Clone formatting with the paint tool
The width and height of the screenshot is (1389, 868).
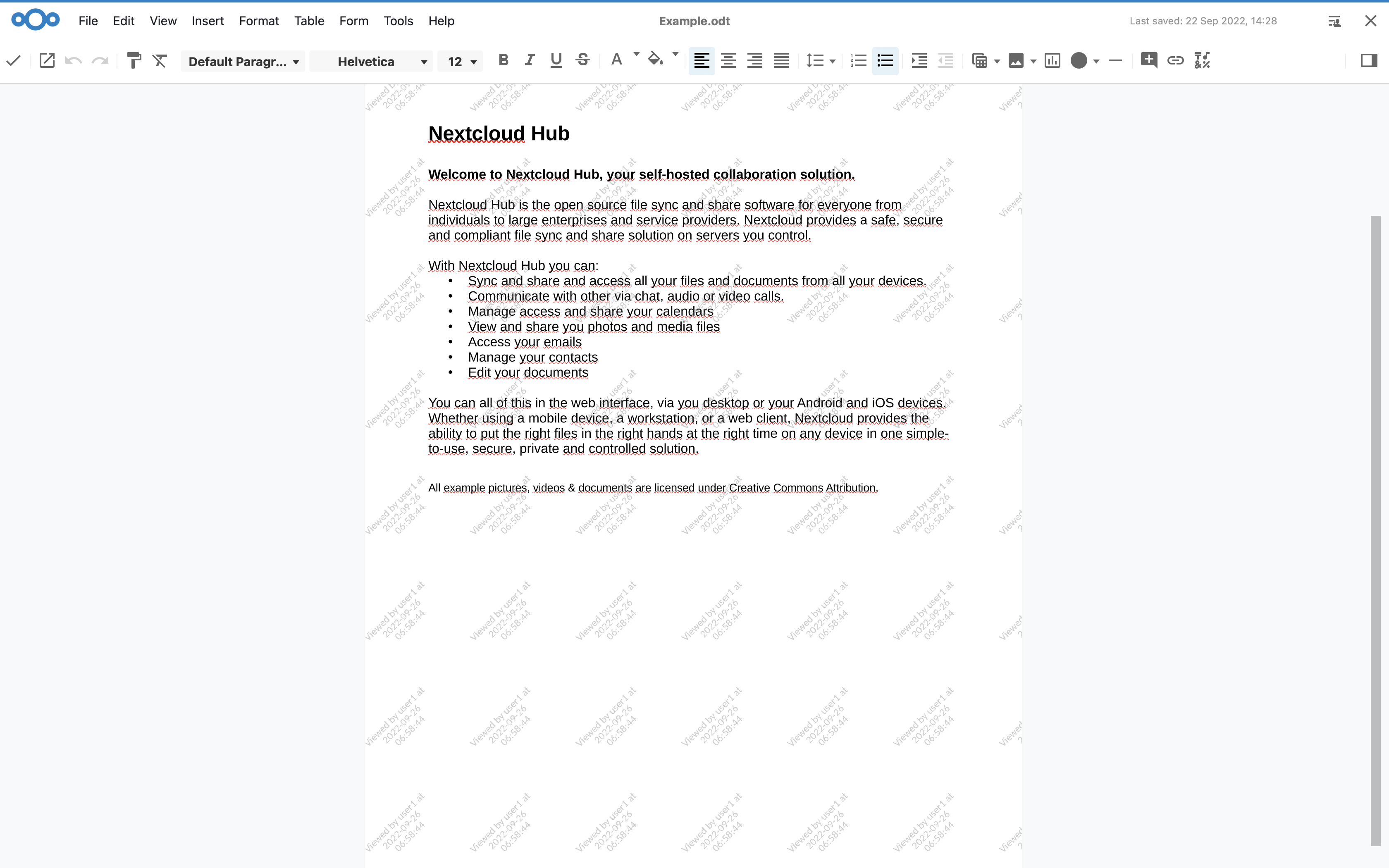point(134,60)
